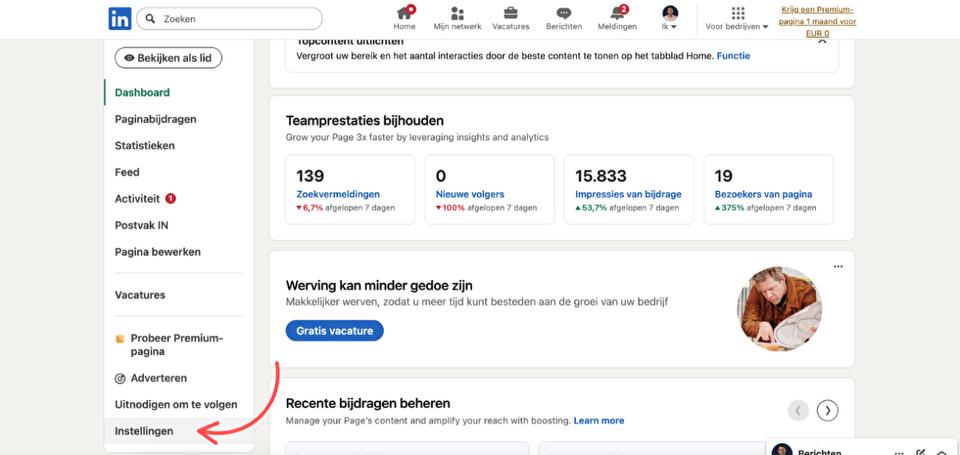The width and height of the screenshot is (960, 455).
Task: Collapse the Berichten chat panel chevron
Action: (x=942, y=453)
